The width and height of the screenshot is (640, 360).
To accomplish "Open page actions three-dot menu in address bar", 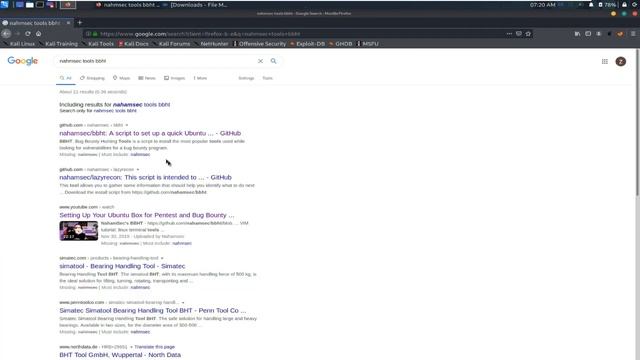I will tap(509, 34).
